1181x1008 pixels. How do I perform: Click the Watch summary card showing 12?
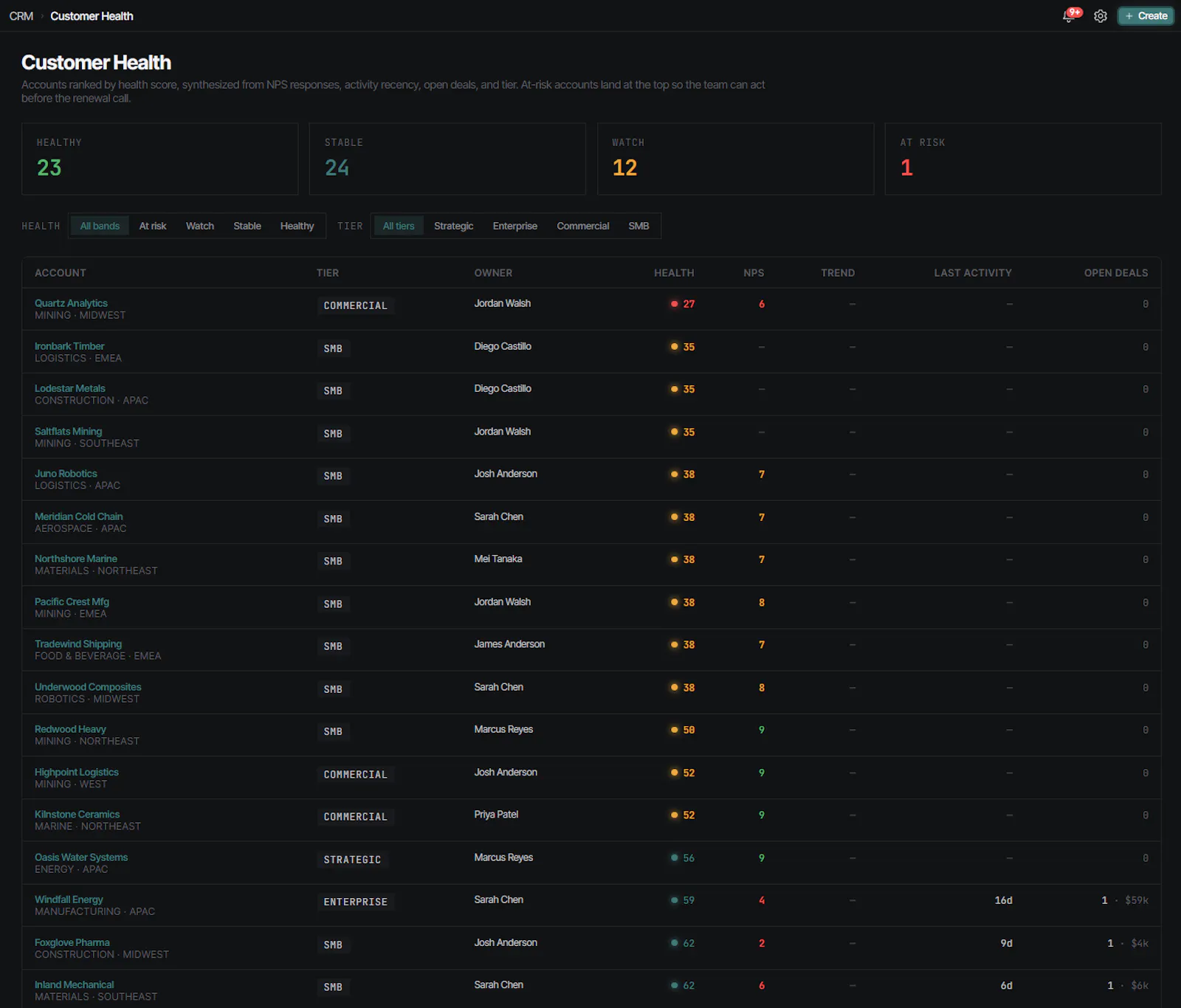[735, 159]
